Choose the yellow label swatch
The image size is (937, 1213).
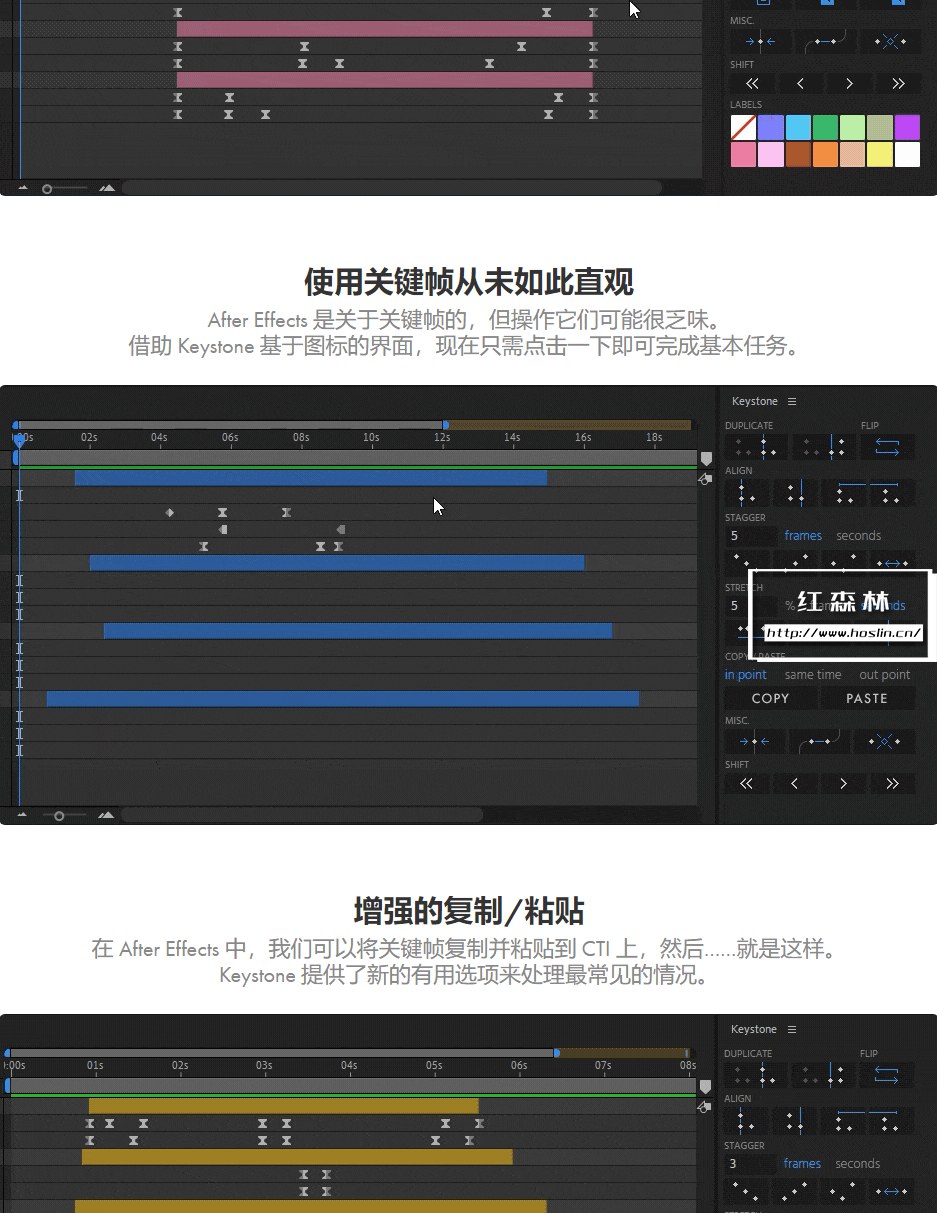click(x=880, y=154)
